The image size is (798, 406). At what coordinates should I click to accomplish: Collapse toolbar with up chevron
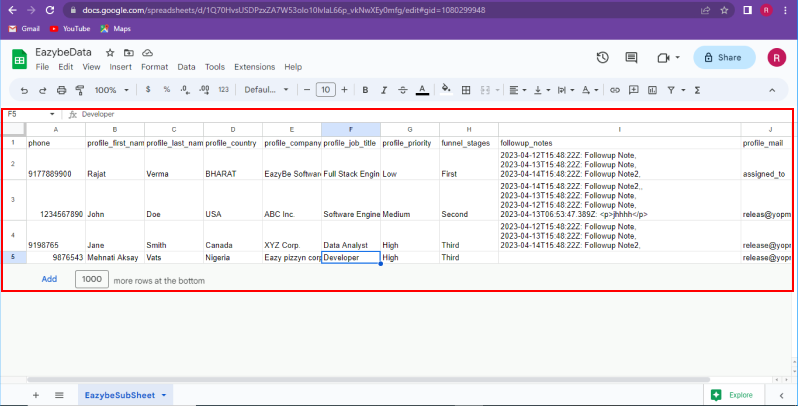pyautogui.click(x=772, y=90)
